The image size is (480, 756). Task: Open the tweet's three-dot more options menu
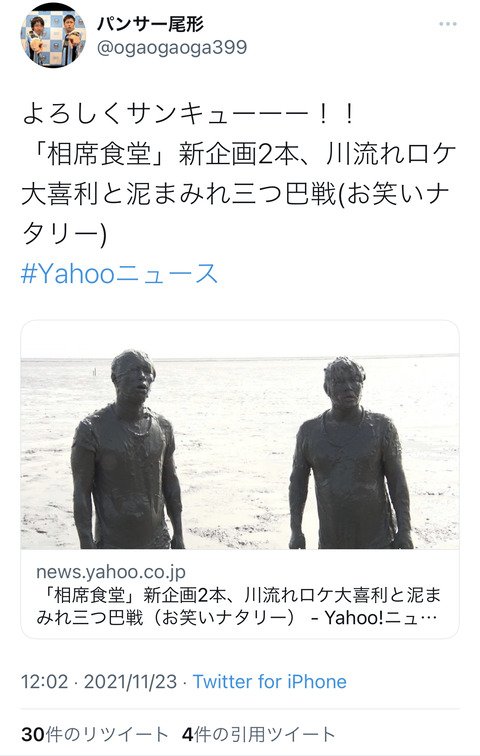[x=447, y=24]
